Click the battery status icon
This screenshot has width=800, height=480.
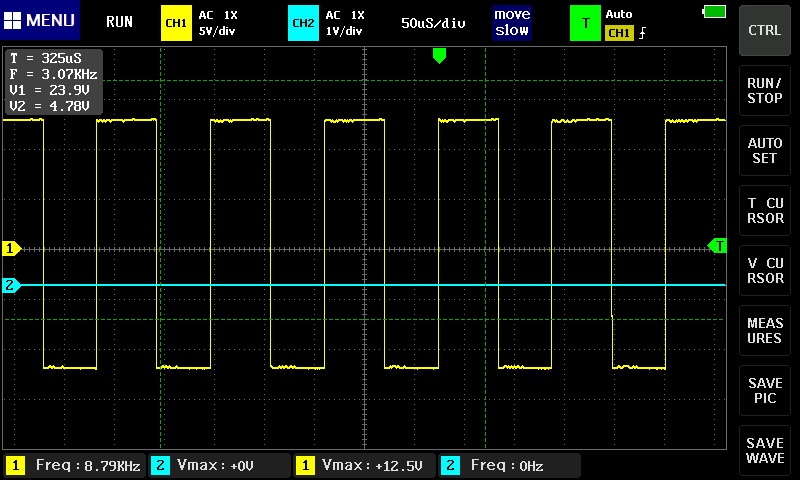(714, 12)
